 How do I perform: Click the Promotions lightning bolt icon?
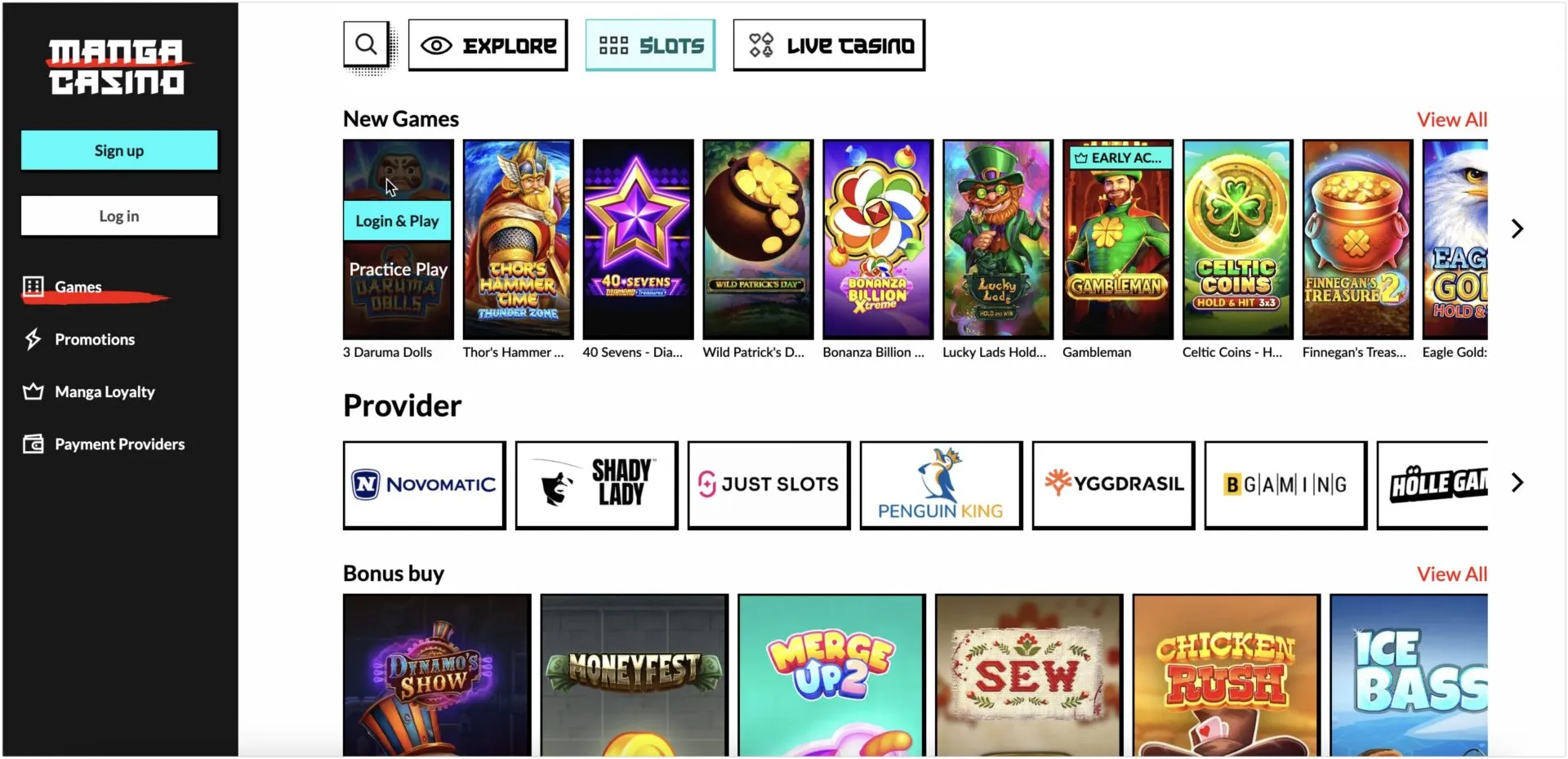pyautogui.click(x=33, y=339)
